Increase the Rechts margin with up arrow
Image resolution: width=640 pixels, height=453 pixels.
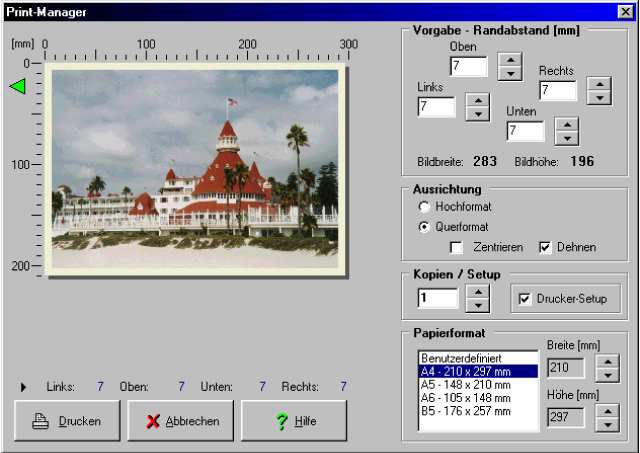600,85
